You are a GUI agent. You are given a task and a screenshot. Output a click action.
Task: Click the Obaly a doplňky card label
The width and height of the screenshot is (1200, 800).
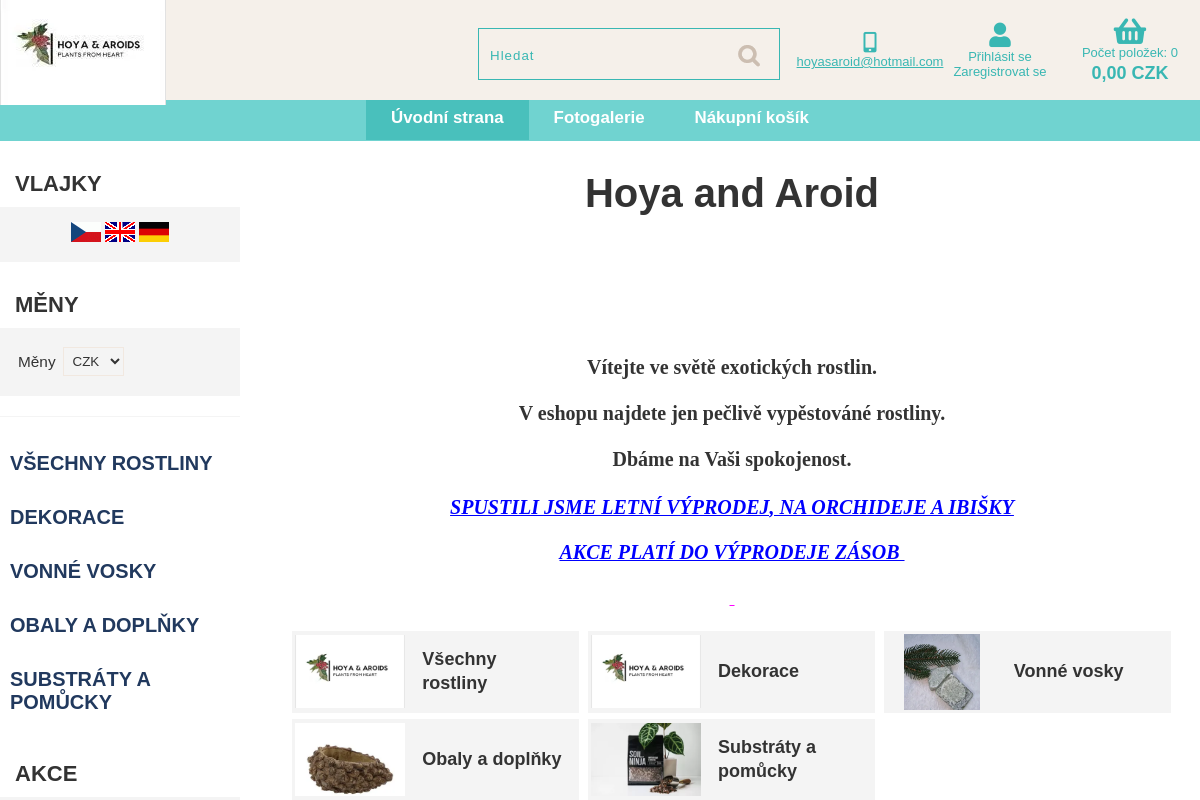[492, 759]
